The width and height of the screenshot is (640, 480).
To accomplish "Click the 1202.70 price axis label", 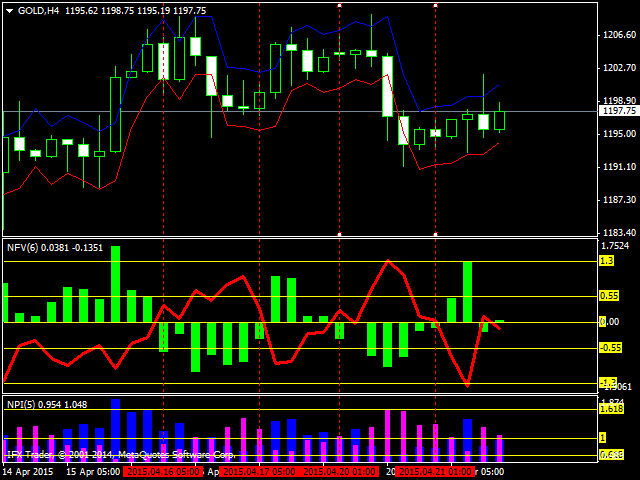I will tap(620, 67).
